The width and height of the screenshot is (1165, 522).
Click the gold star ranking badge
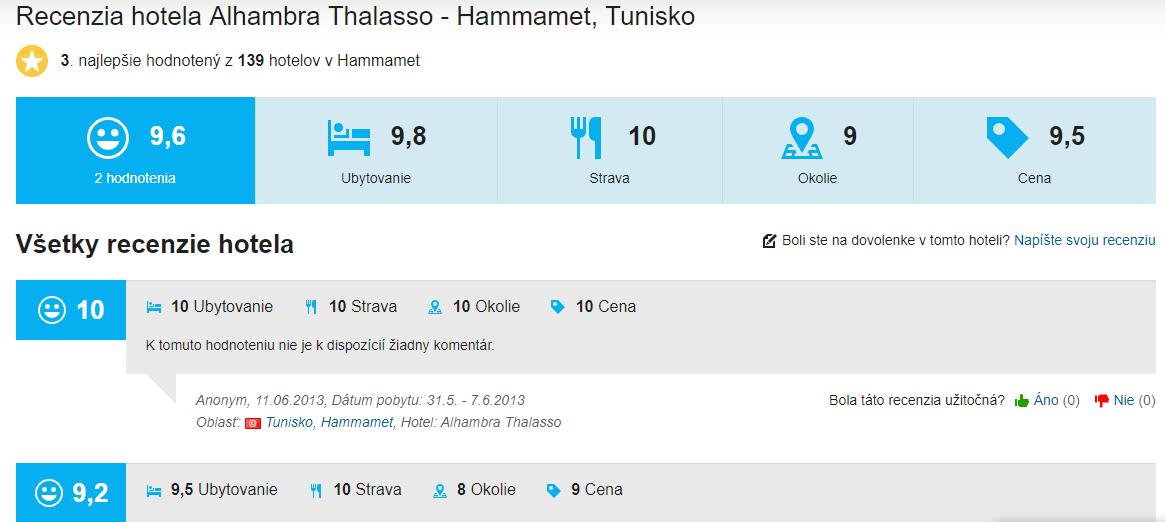[x=32, y=61]
